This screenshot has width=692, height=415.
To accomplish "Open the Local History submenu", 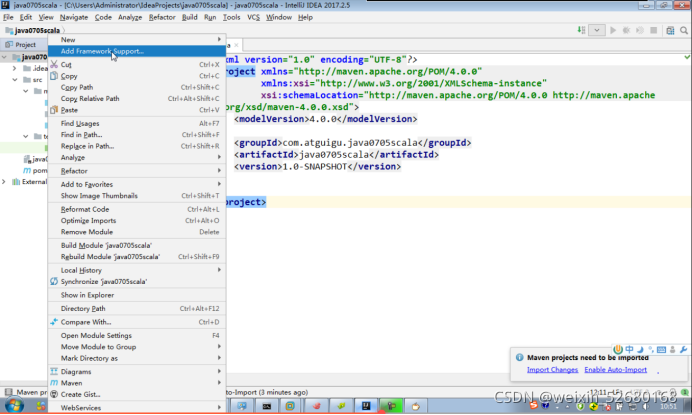I will [137, 270].
